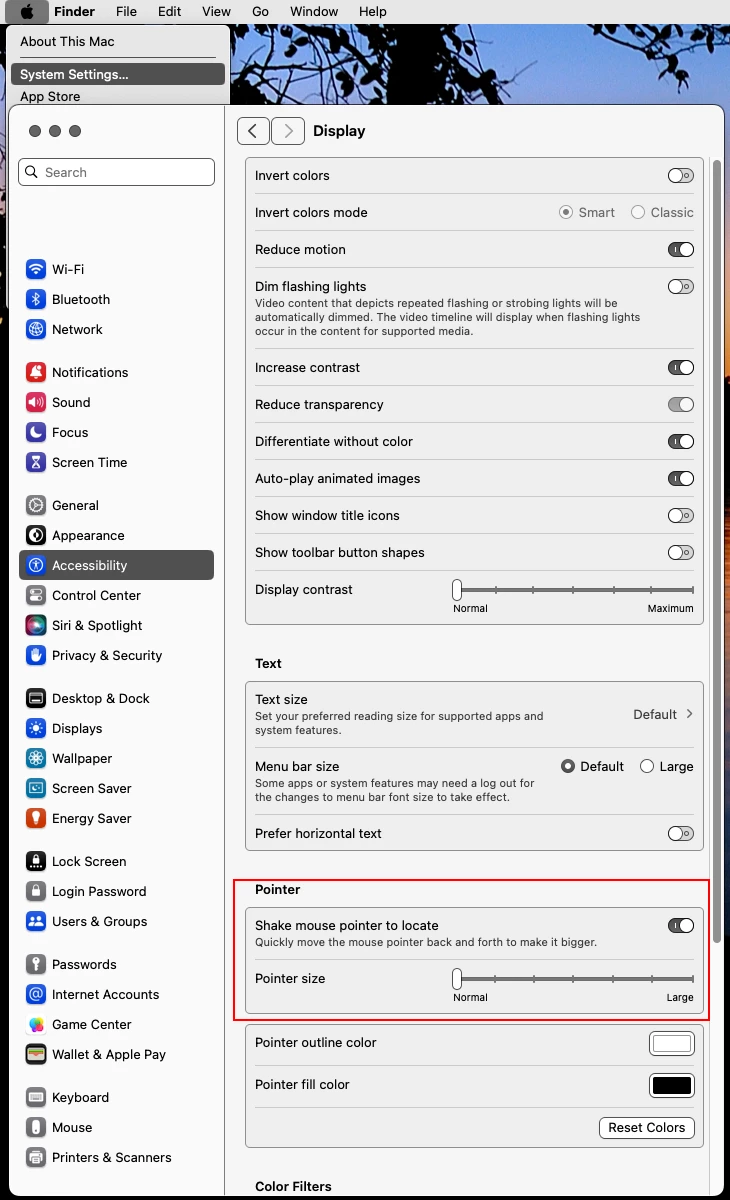The height and width of the screenshot is (1200, 730).
Task: Select the Control Center icon
Action: [x=36, y=595]
